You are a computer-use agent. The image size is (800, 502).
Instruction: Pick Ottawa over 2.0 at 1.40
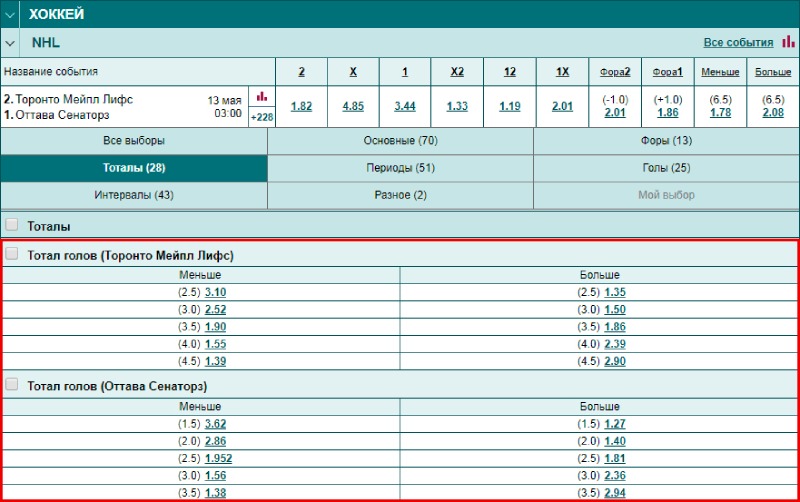[615, 441]
